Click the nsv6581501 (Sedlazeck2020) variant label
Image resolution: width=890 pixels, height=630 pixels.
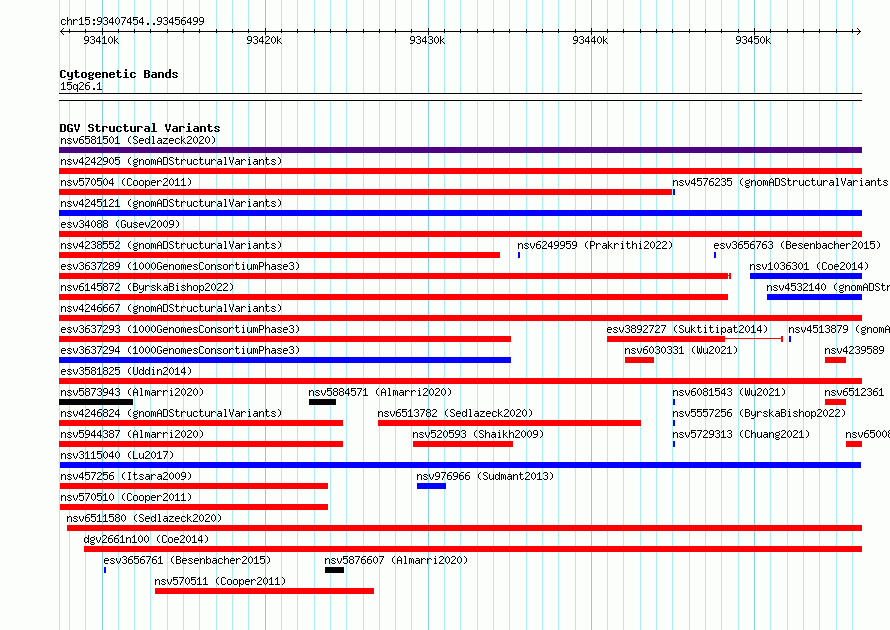(138, 140)
